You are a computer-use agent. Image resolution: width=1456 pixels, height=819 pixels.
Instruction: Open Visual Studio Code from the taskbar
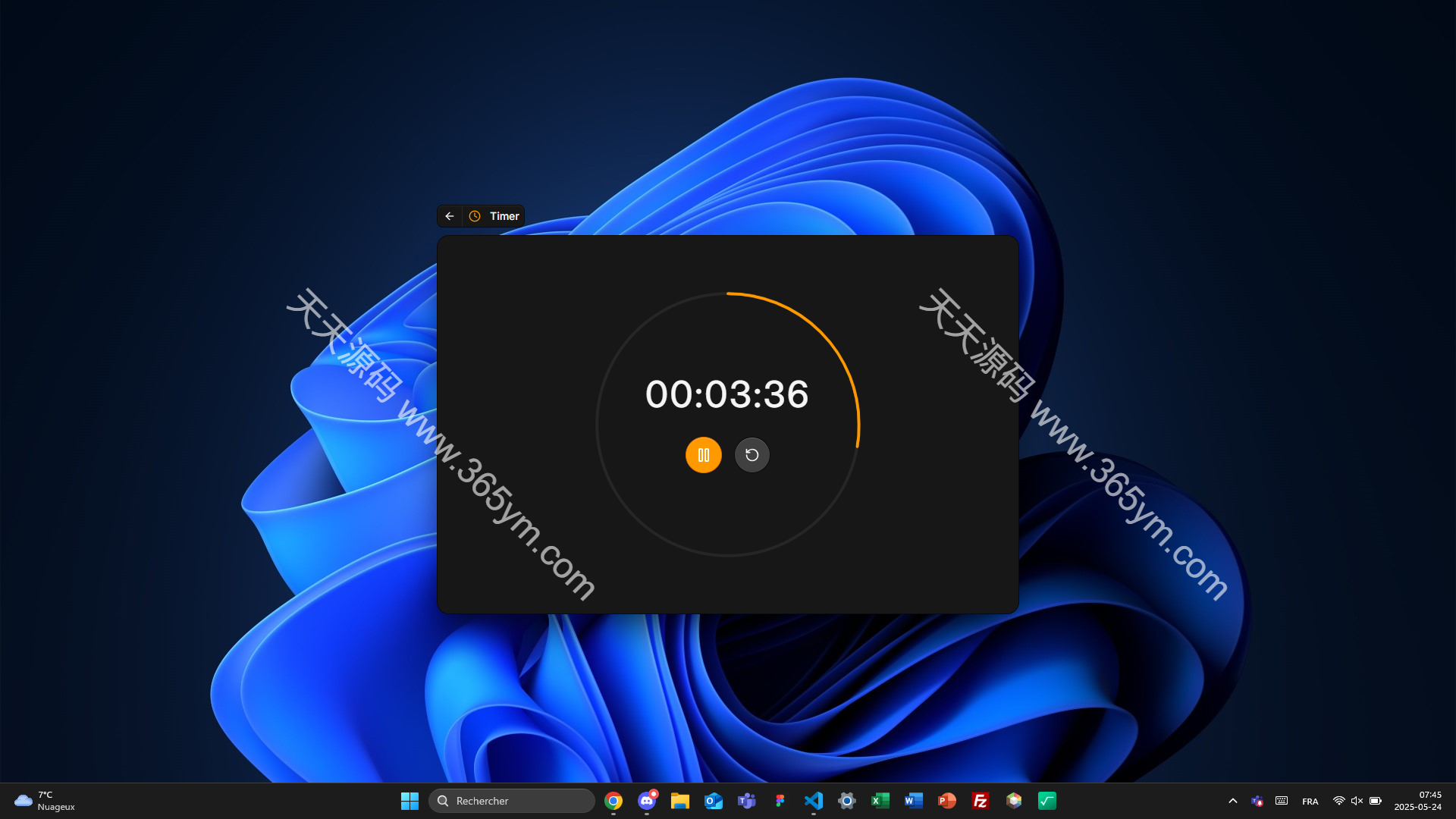click(x=813, y=800)
